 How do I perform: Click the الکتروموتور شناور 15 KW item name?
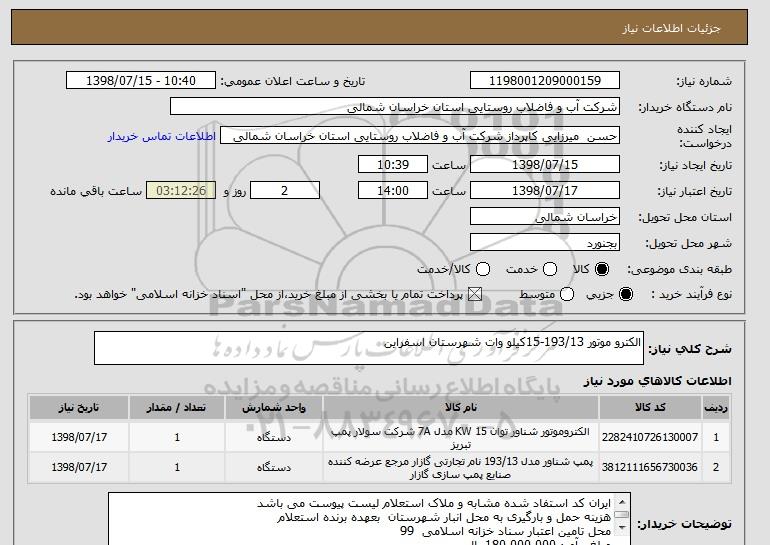[461, 438]
